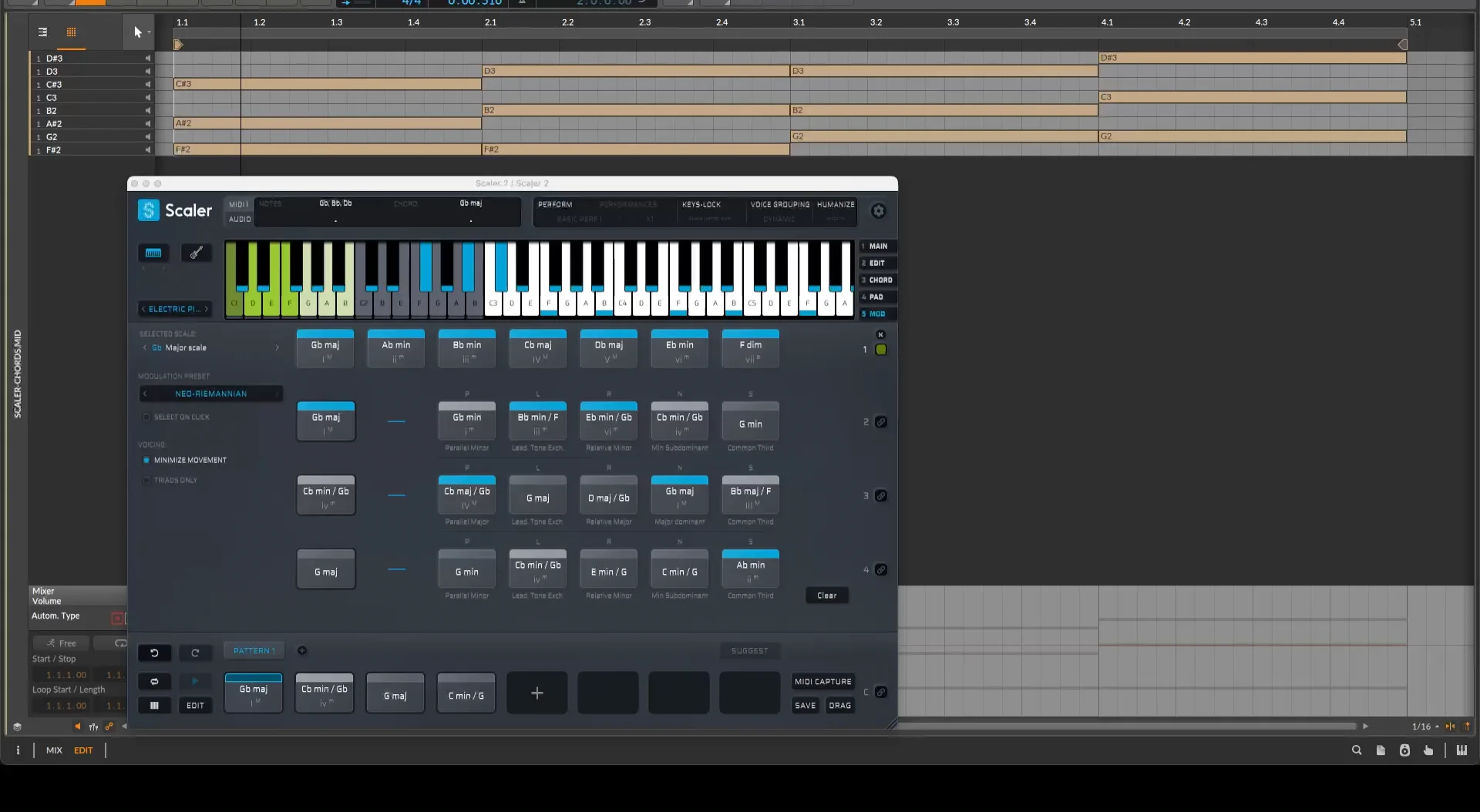Mute audition for D#3 note row

(148, 59)
